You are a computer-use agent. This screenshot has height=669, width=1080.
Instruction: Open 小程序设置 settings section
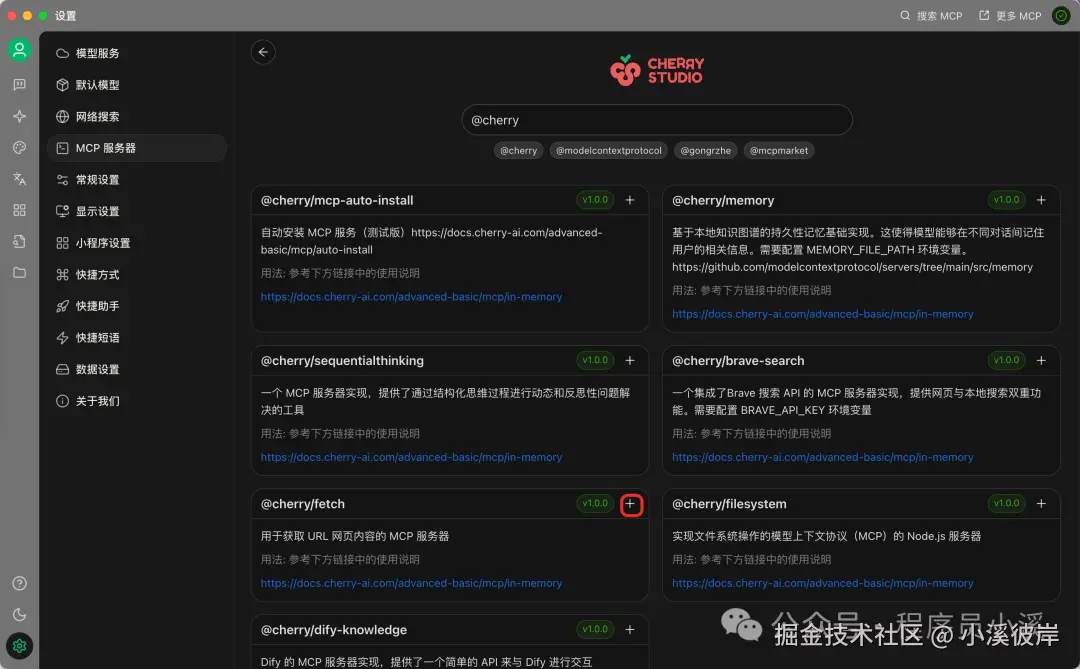(136, 243)
